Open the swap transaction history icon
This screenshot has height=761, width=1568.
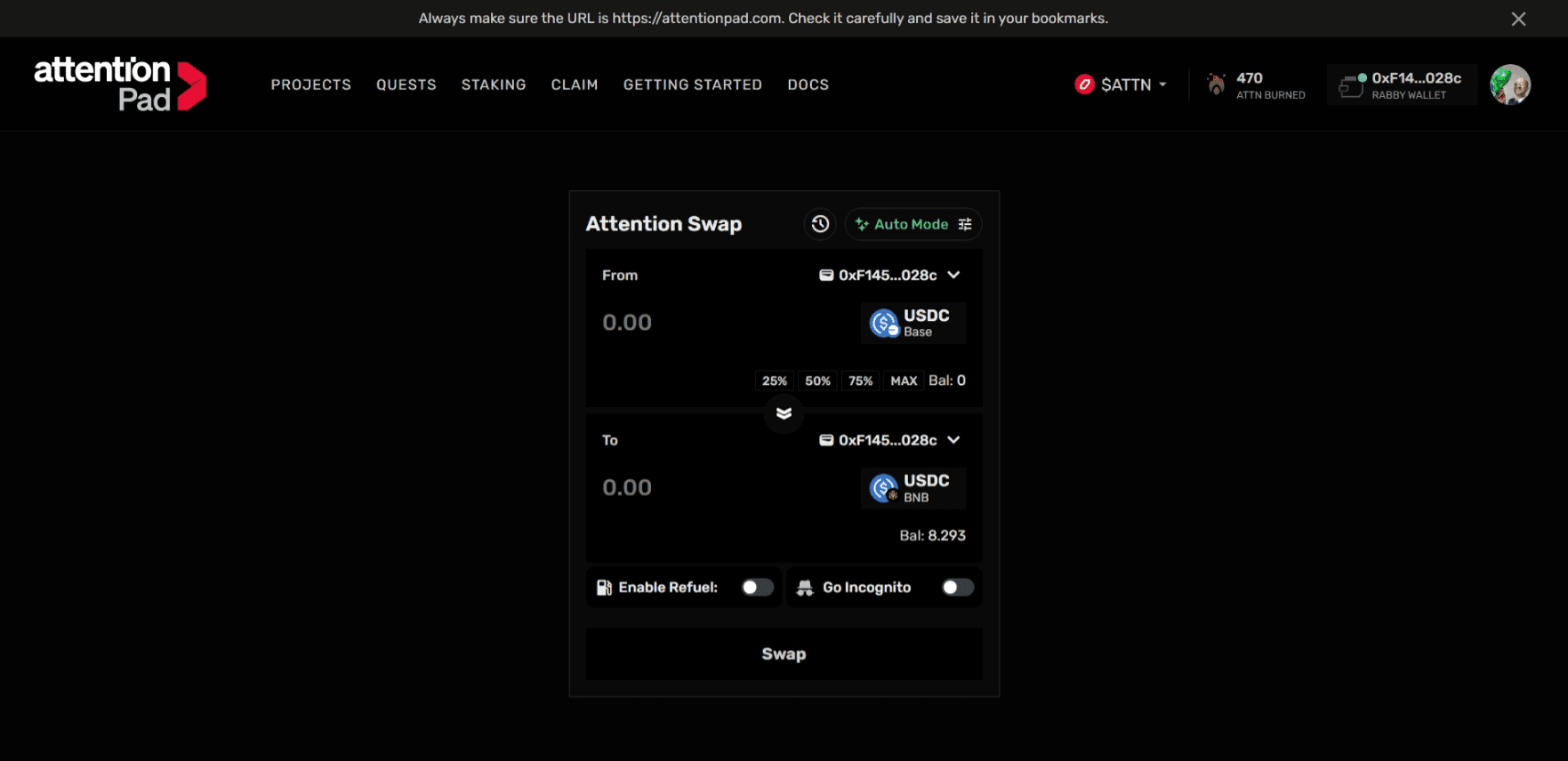820,224
